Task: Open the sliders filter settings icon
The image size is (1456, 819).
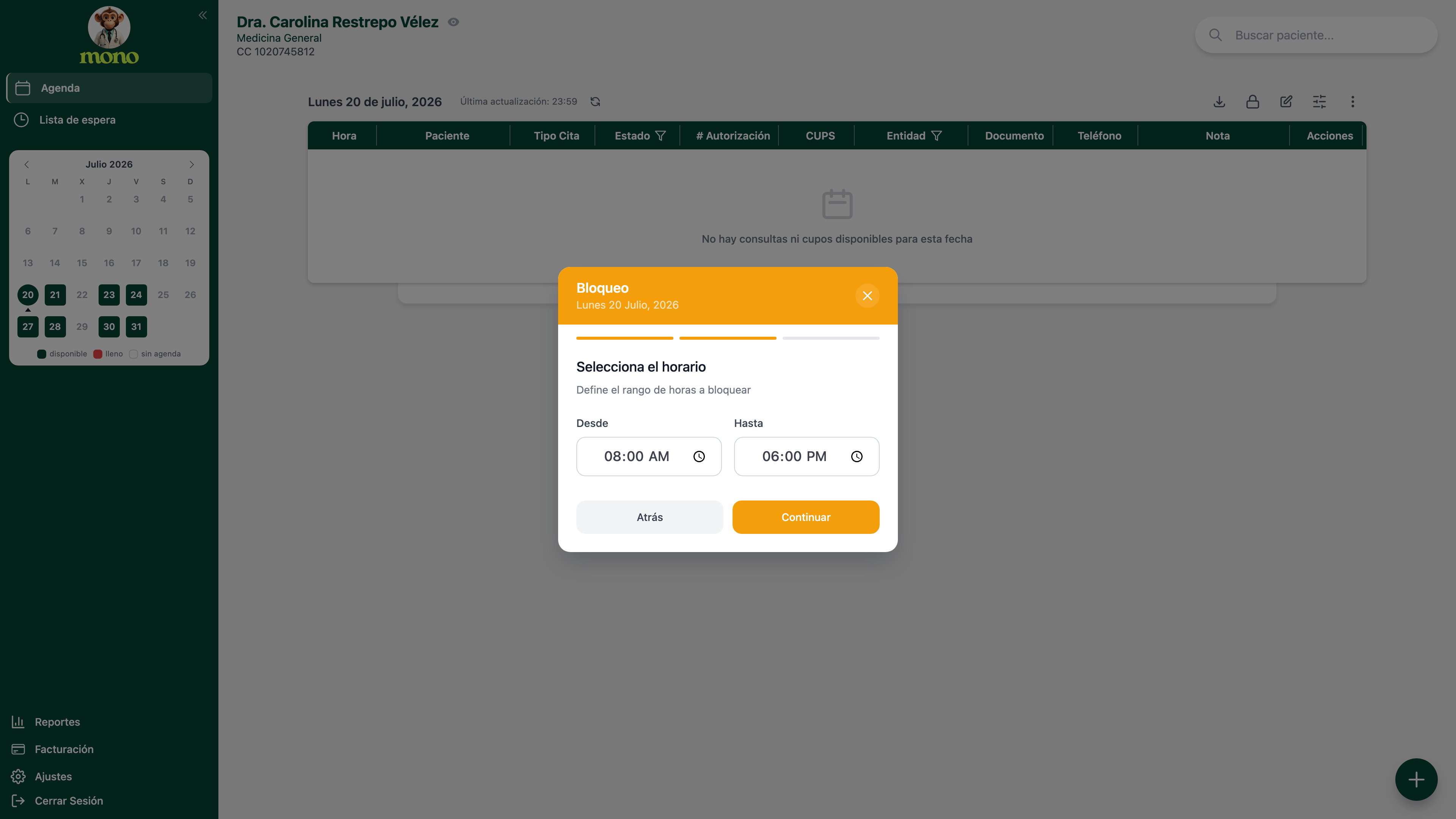Action: [x=1319, y=102]
